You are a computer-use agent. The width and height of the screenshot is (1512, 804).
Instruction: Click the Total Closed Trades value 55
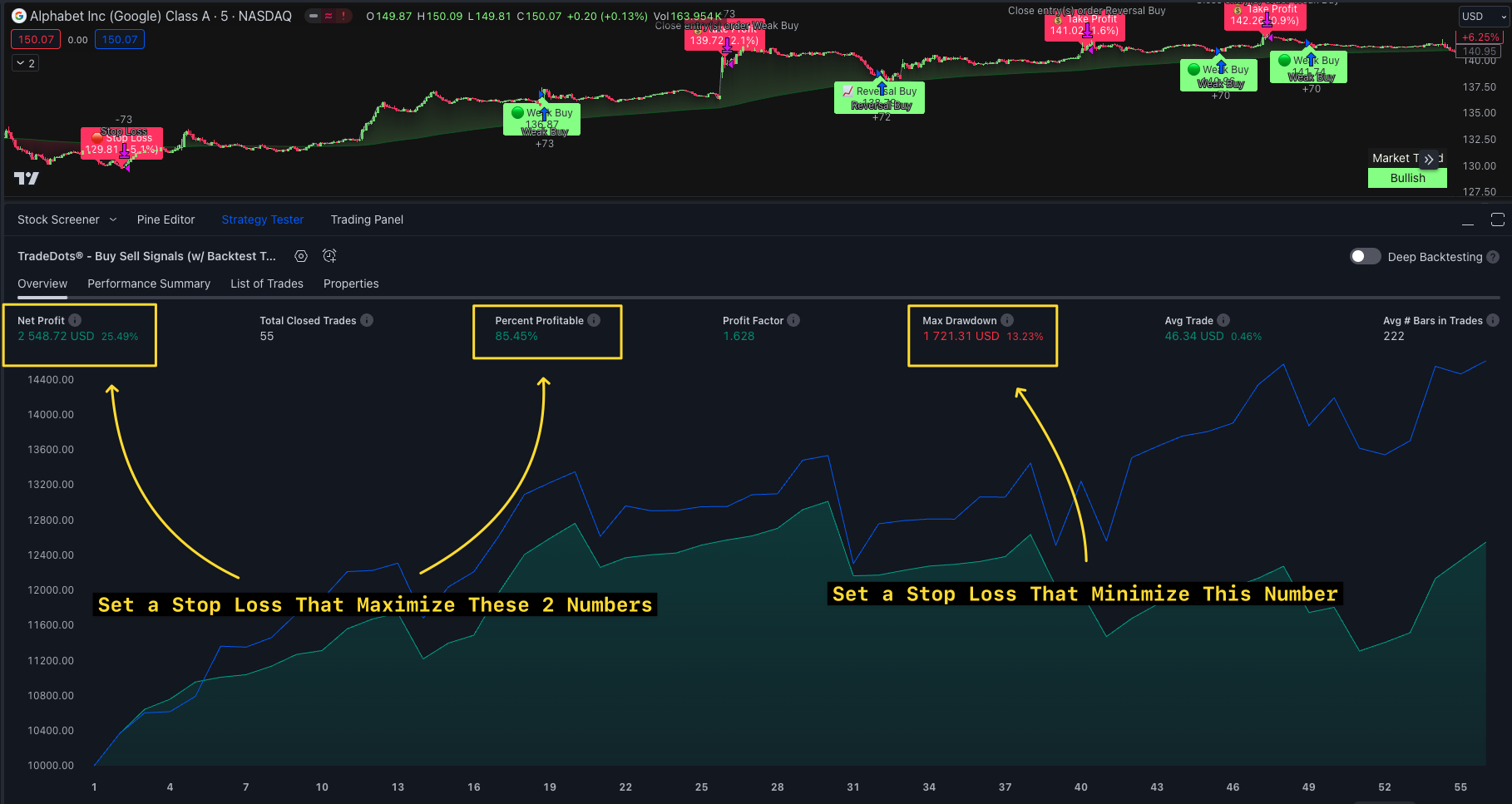(x=267, y=336)
